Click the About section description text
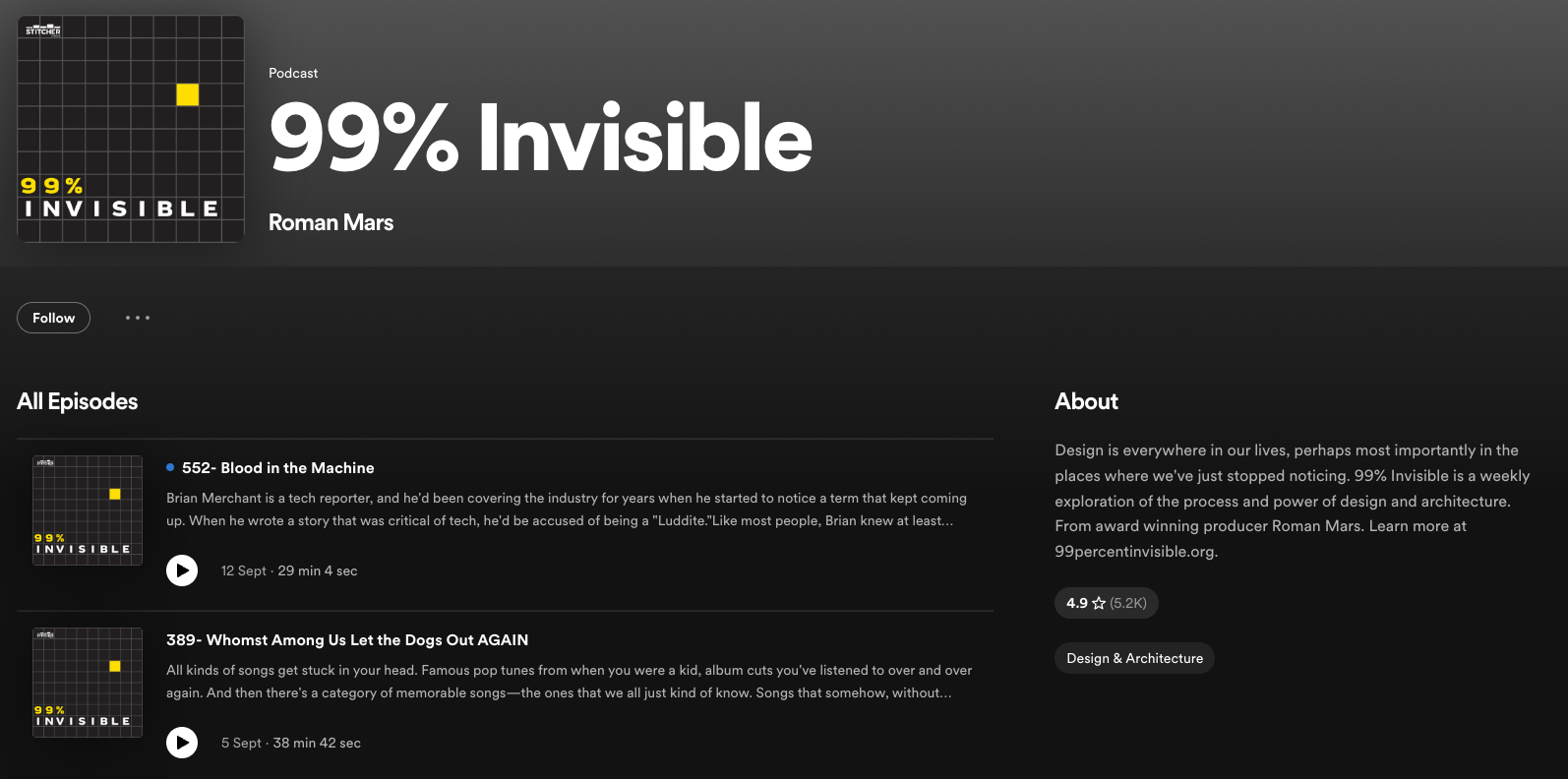 click(1292, 501)
